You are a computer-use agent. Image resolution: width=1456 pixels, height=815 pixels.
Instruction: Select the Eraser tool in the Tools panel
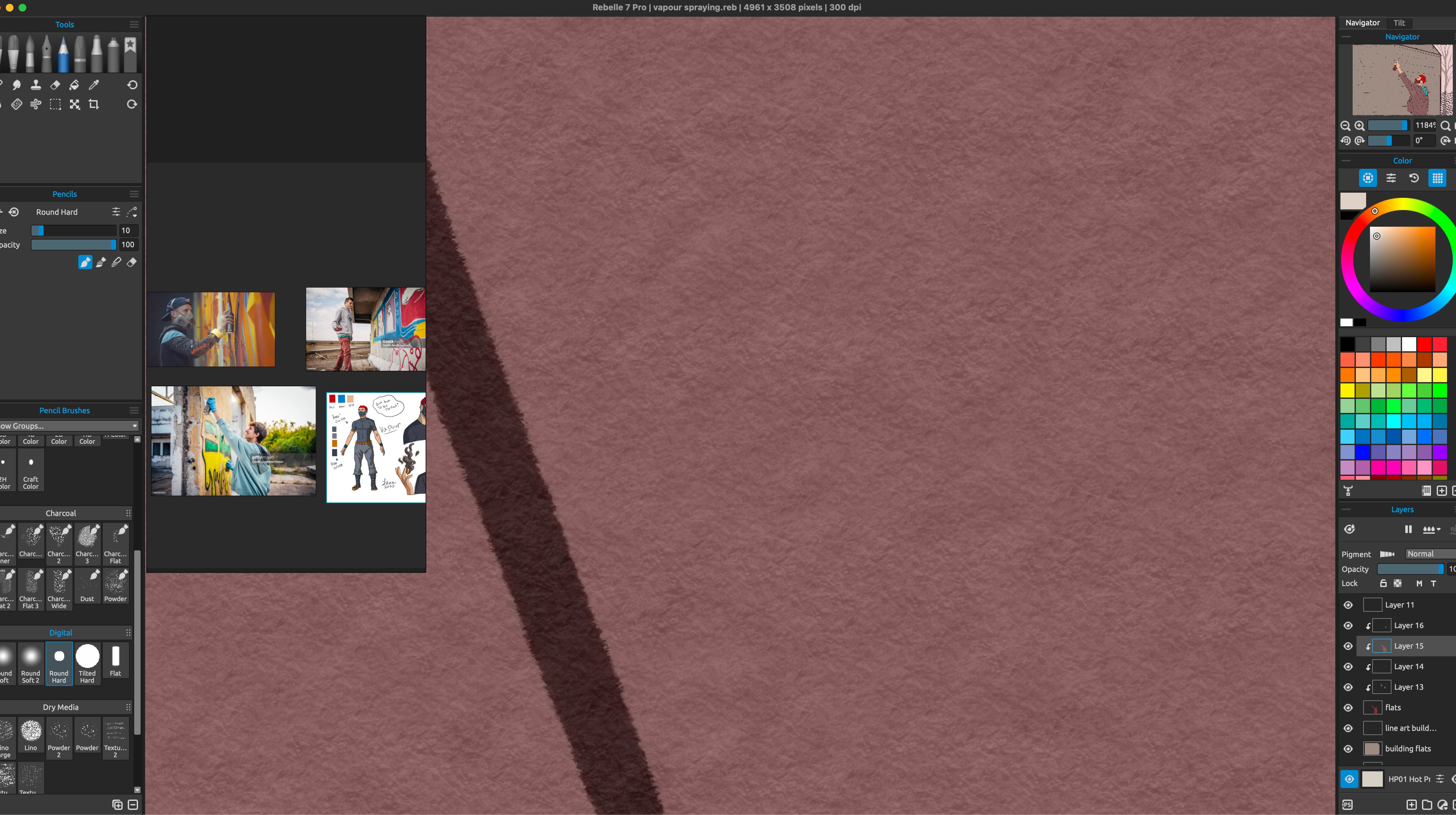(x=55, y=85)
